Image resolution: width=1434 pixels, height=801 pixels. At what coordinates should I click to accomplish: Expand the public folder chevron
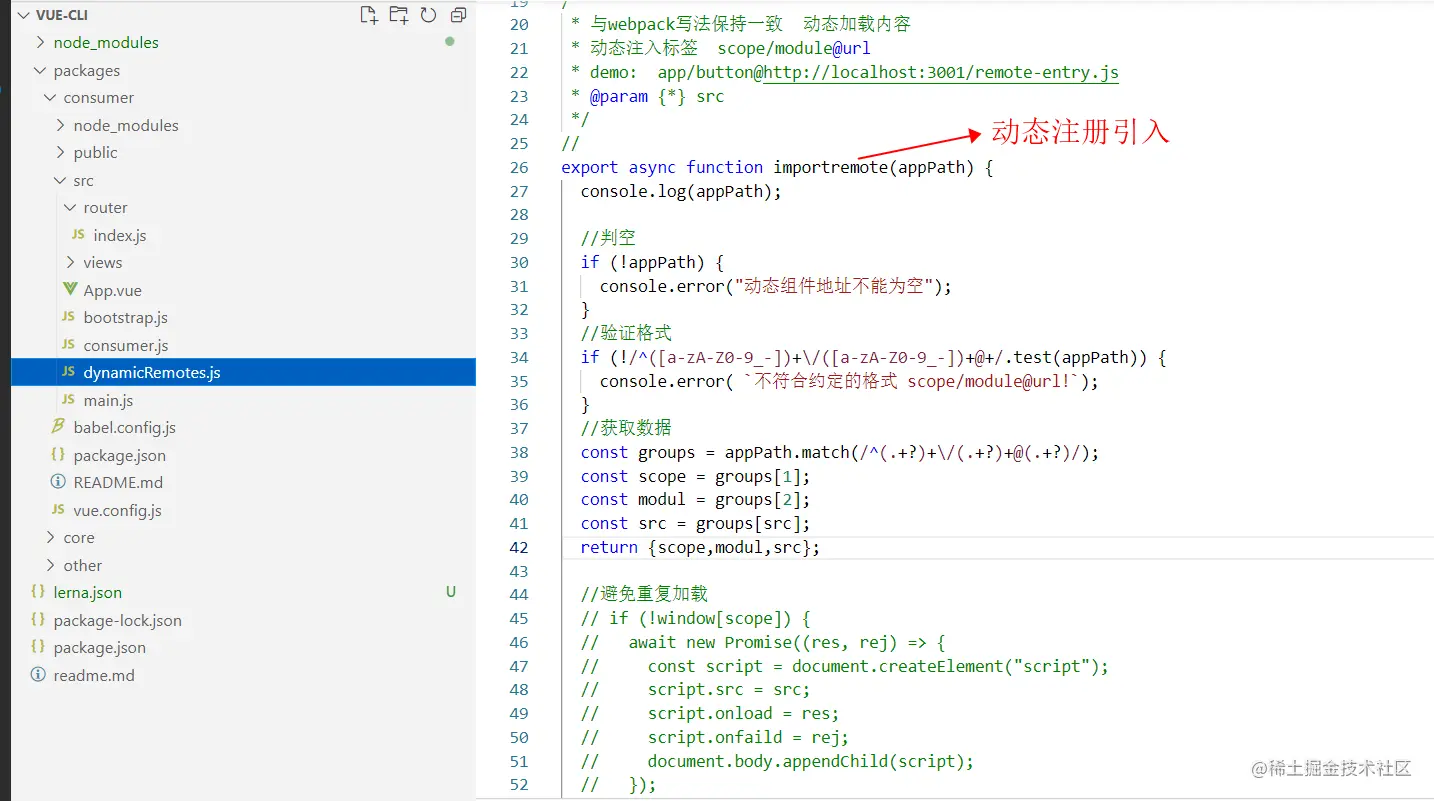click(x=60, y=152)
